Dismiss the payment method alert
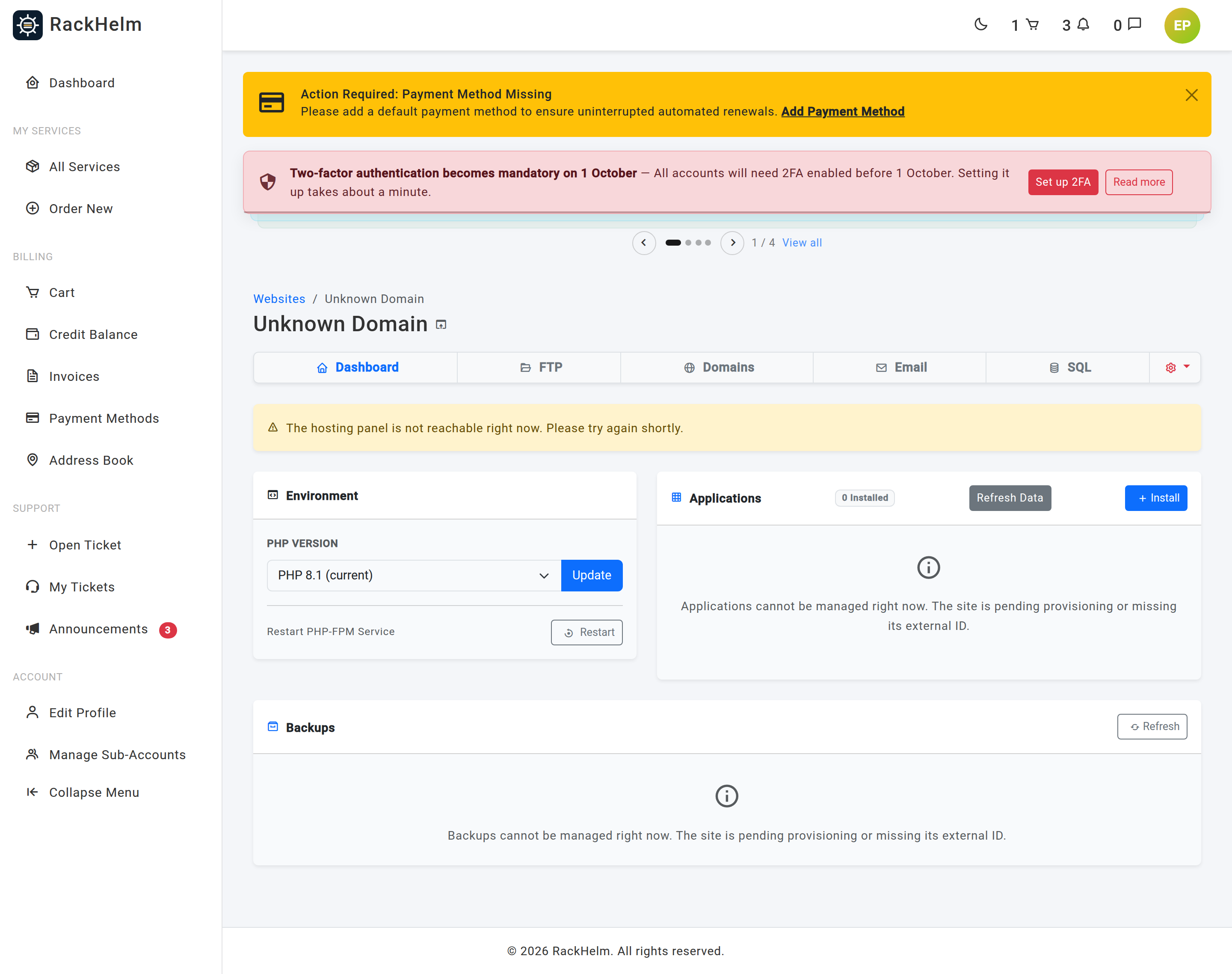This screenshot has width=1232, height=974. pyautogui.click(x=1191, y=95)
